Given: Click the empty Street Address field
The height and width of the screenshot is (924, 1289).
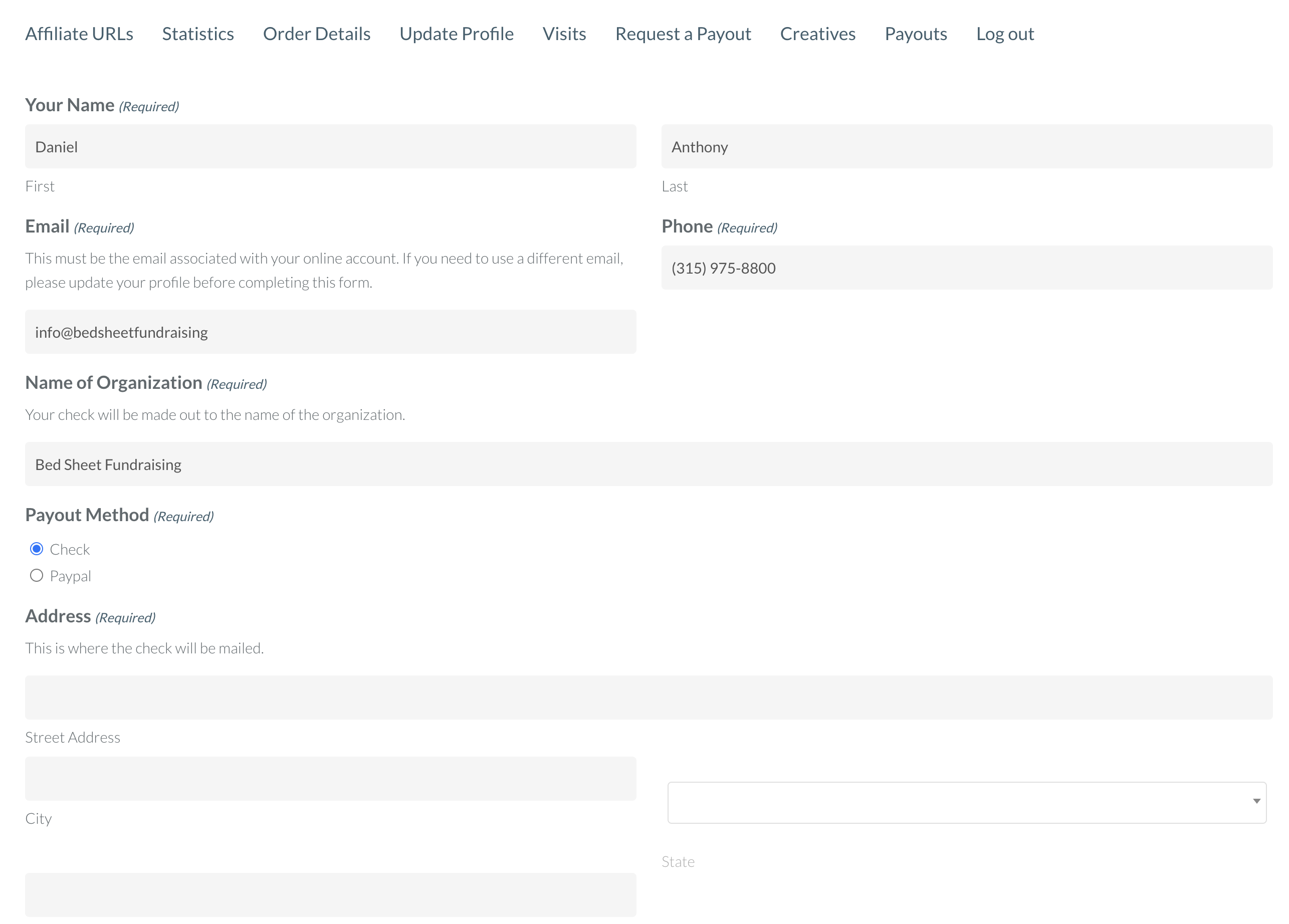Looking at the screenshot, I should tap(648, 698).
